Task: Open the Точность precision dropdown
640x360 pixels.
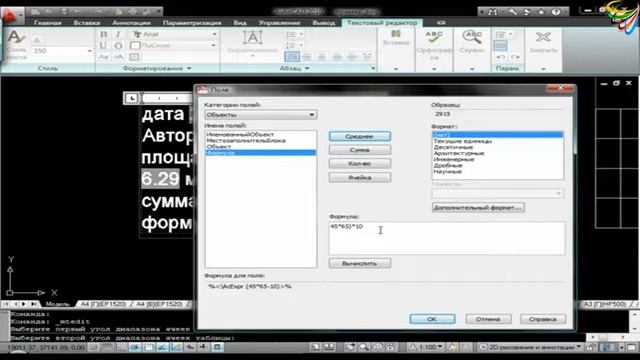Action: [498, 193]
